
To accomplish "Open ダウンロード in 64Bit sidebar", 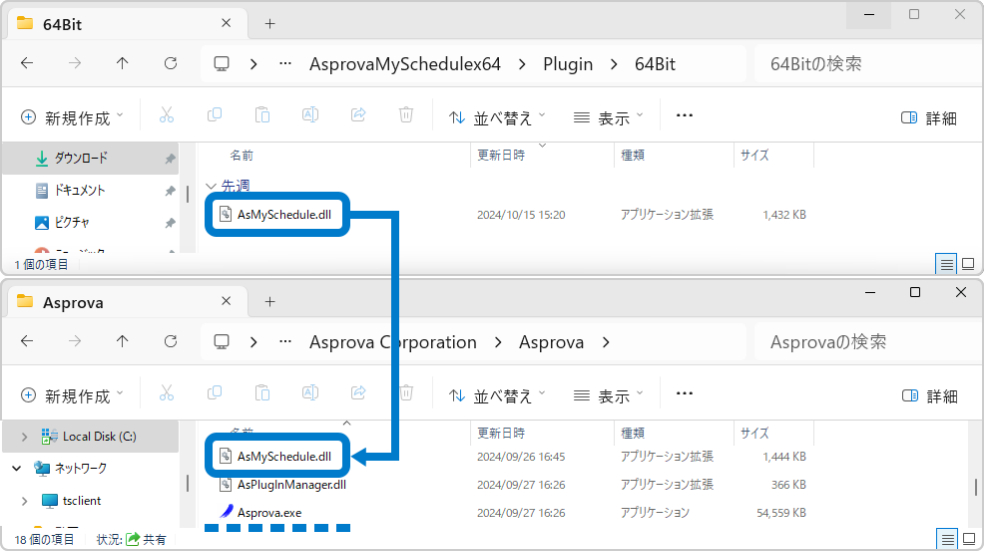I will point(91,158).
